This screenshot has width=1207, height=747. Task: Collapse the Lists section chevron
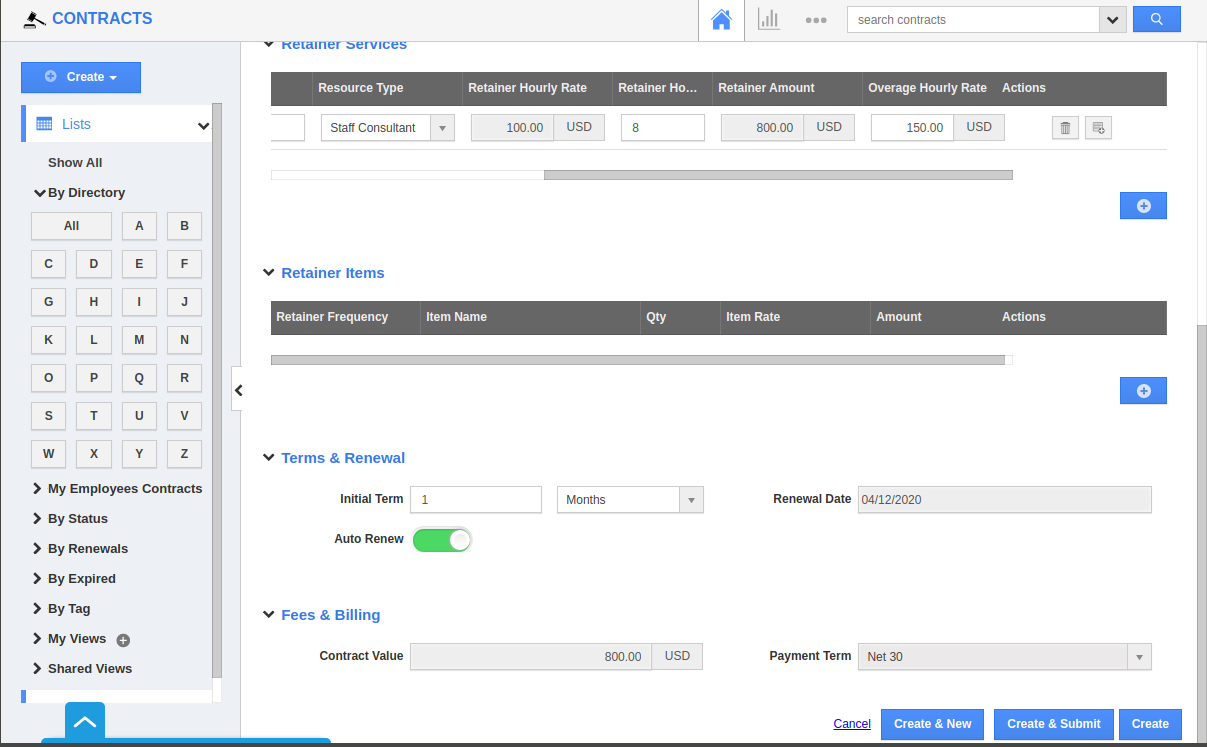point(204,126)
